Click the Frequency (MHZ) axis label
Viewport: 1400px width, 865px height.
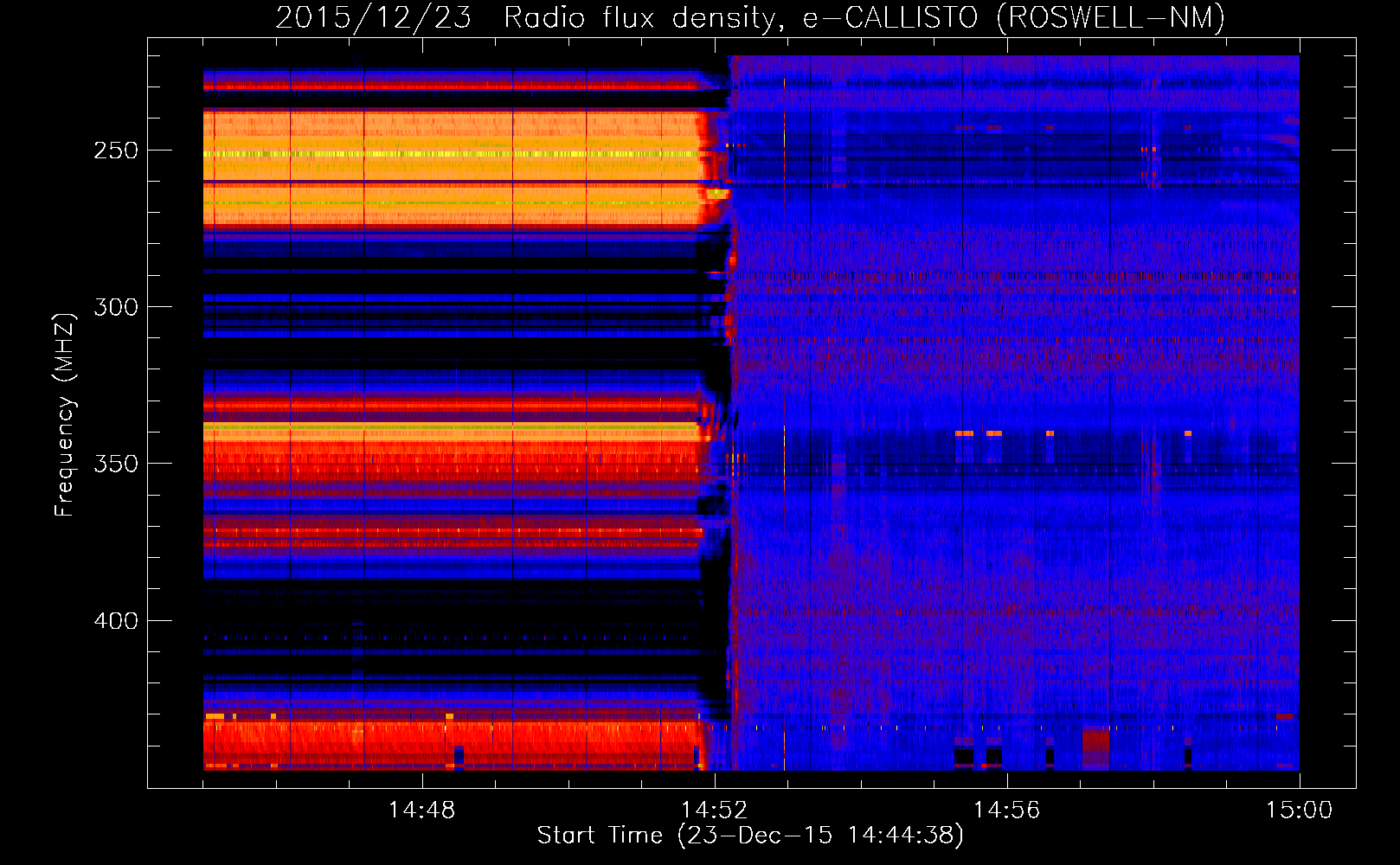pos(65,414)
